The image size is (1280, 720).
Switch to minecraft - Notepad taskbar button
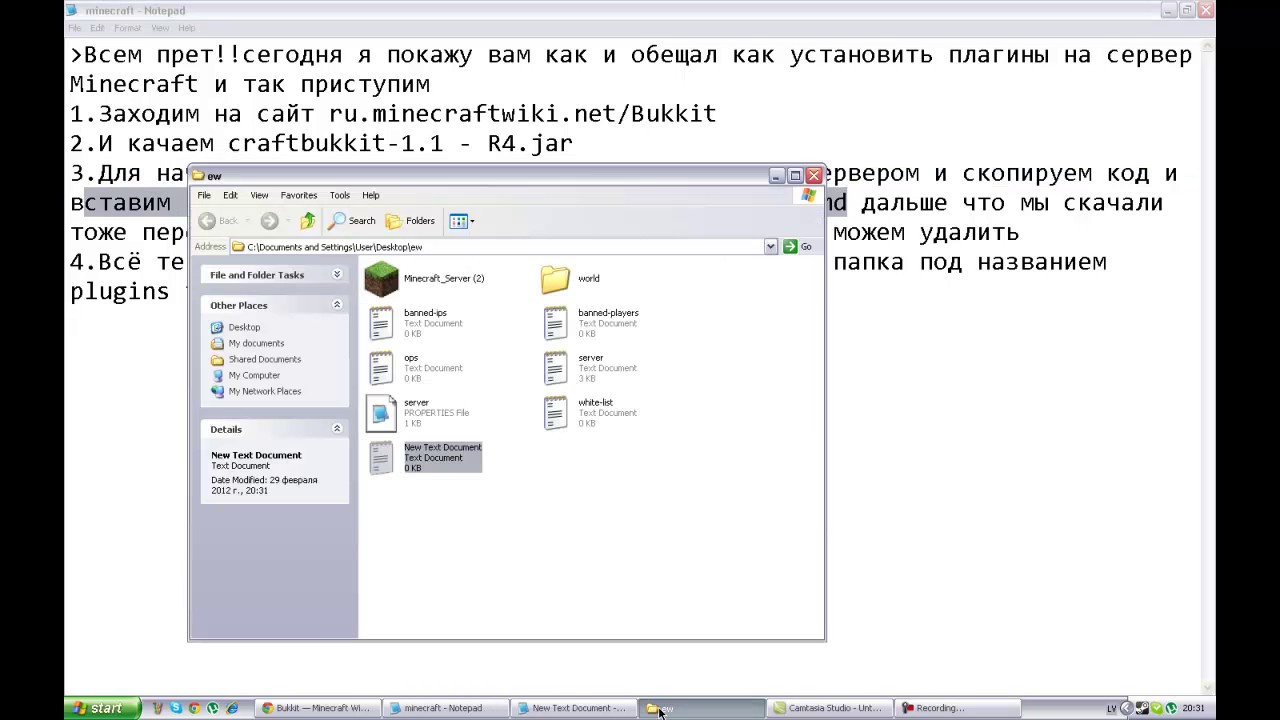pos(444,708)
